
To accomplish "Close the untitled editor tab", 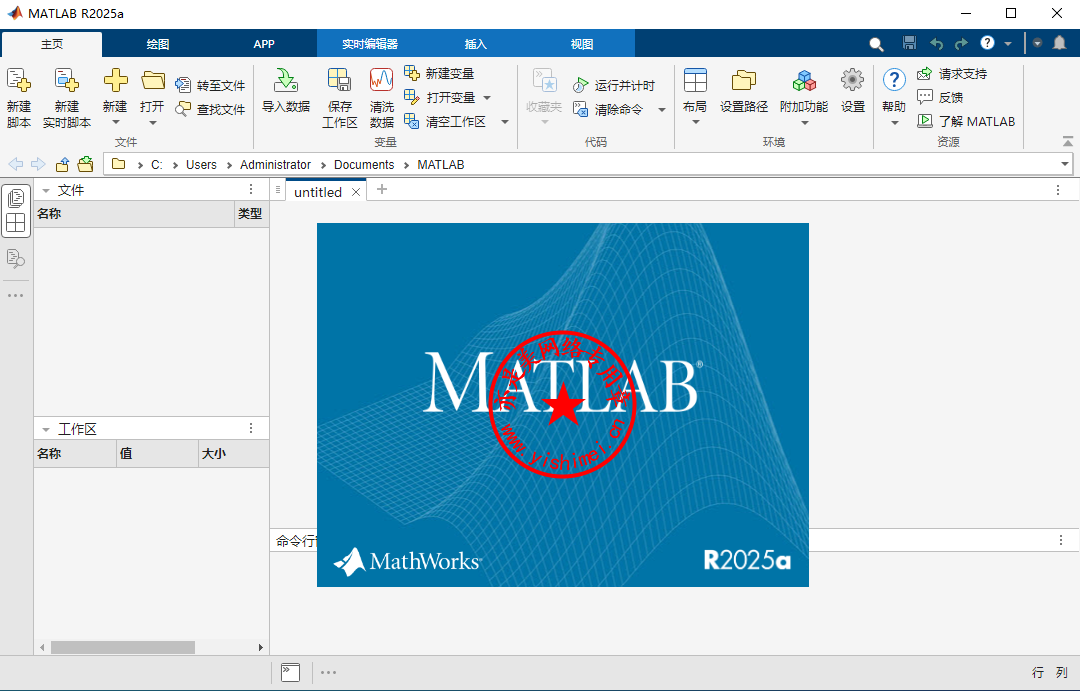I will pos(356,192).
